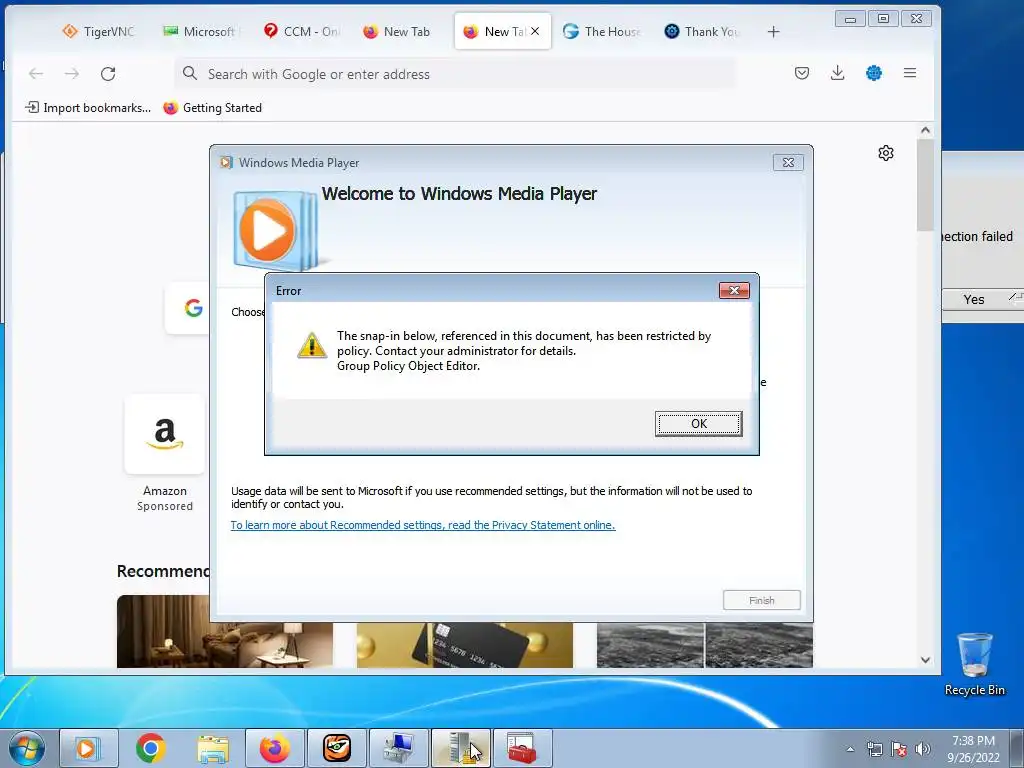The height and width of the screenshot is (768, 1024).
Task: Click Import bookmarks in the bookmarks toolbar
Action: [88, 108]
